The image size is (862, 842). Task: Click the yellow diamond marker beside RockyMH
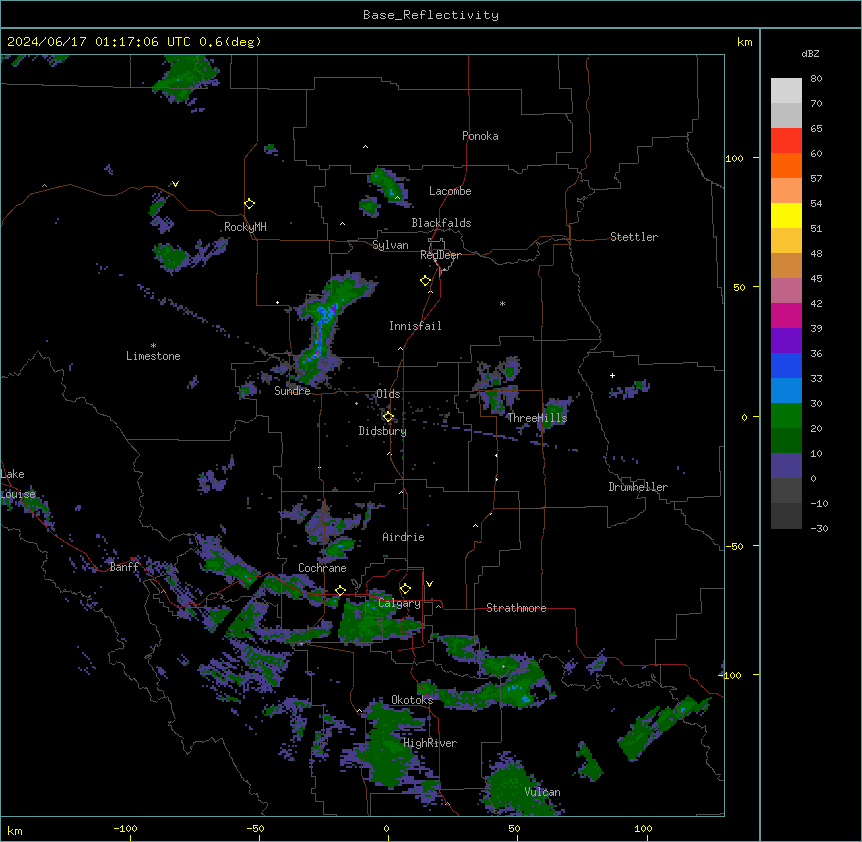point(250,204)
